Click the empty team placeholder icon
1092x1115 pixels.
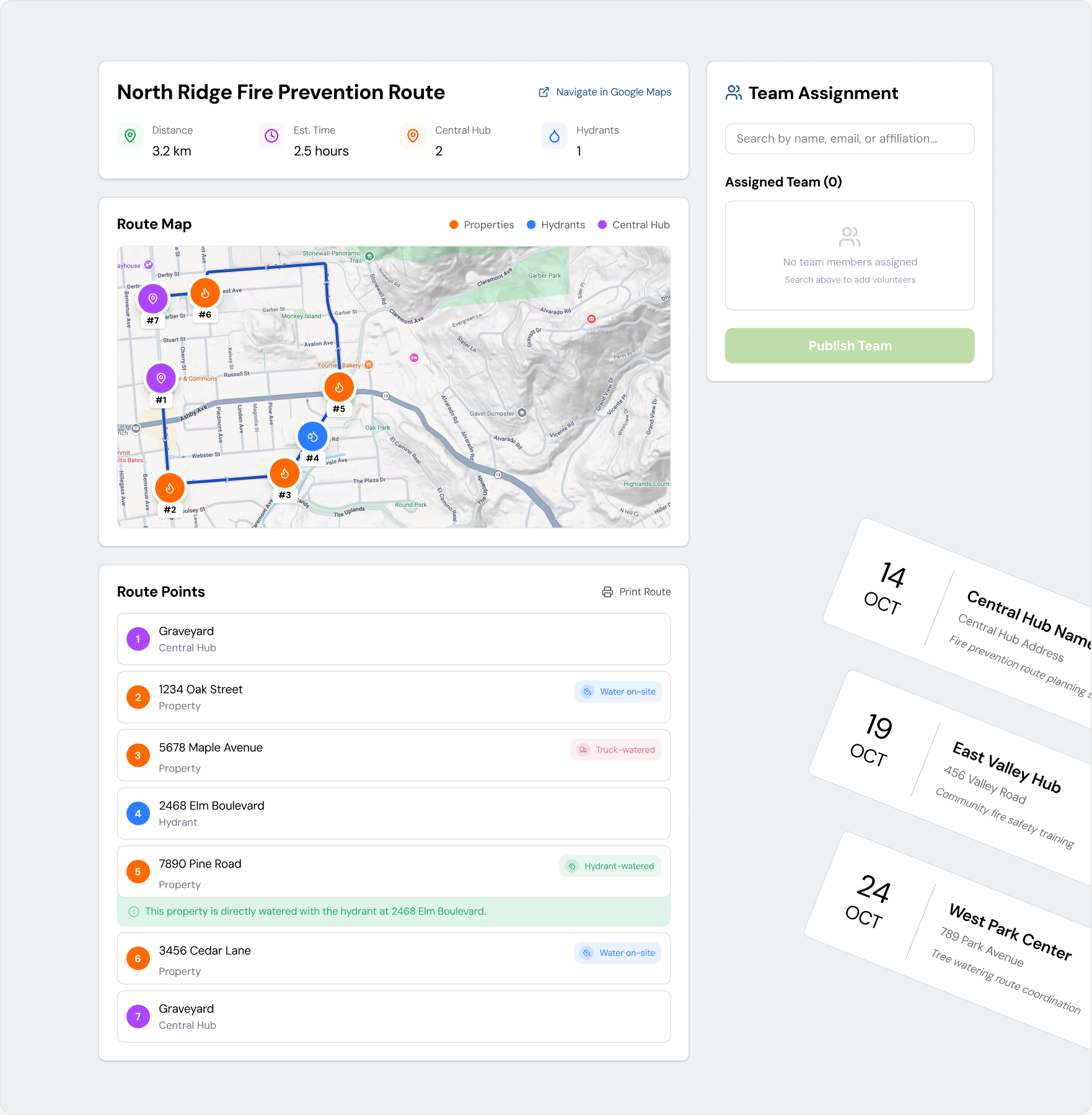[x=850, y=237]
